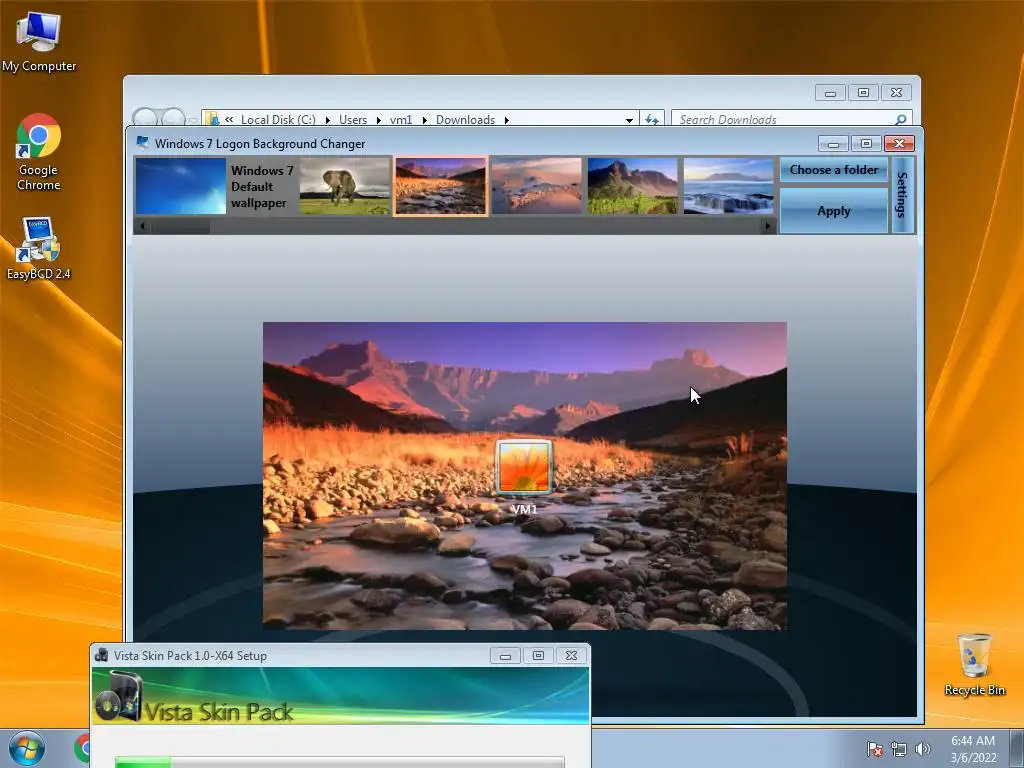Maximize the Vista Skin Pack Setup window
1024x768 pixels.
coord(538,656)
